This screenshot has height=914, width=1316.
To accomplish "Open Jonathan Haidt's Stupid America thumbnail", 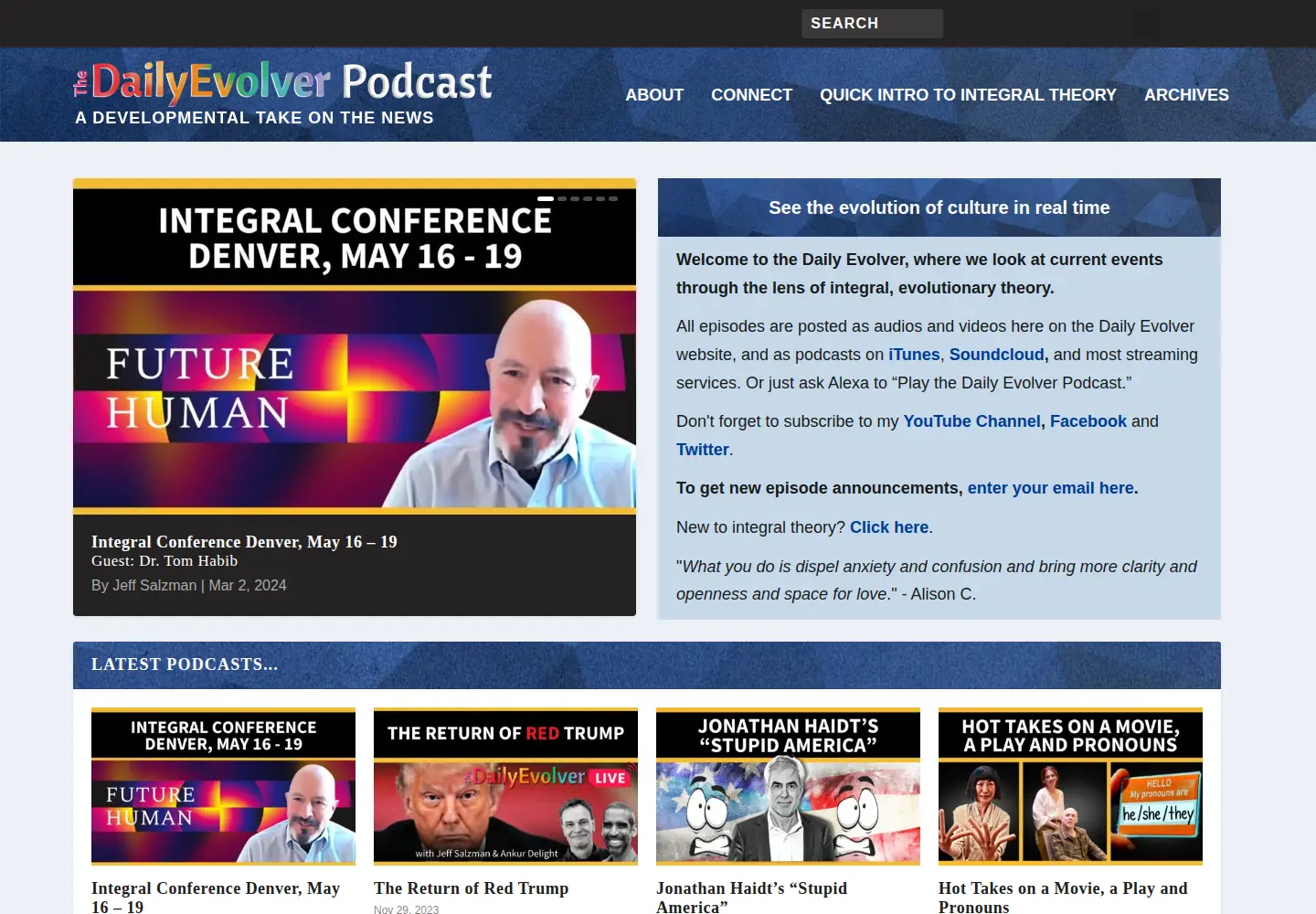I will 788,786.
